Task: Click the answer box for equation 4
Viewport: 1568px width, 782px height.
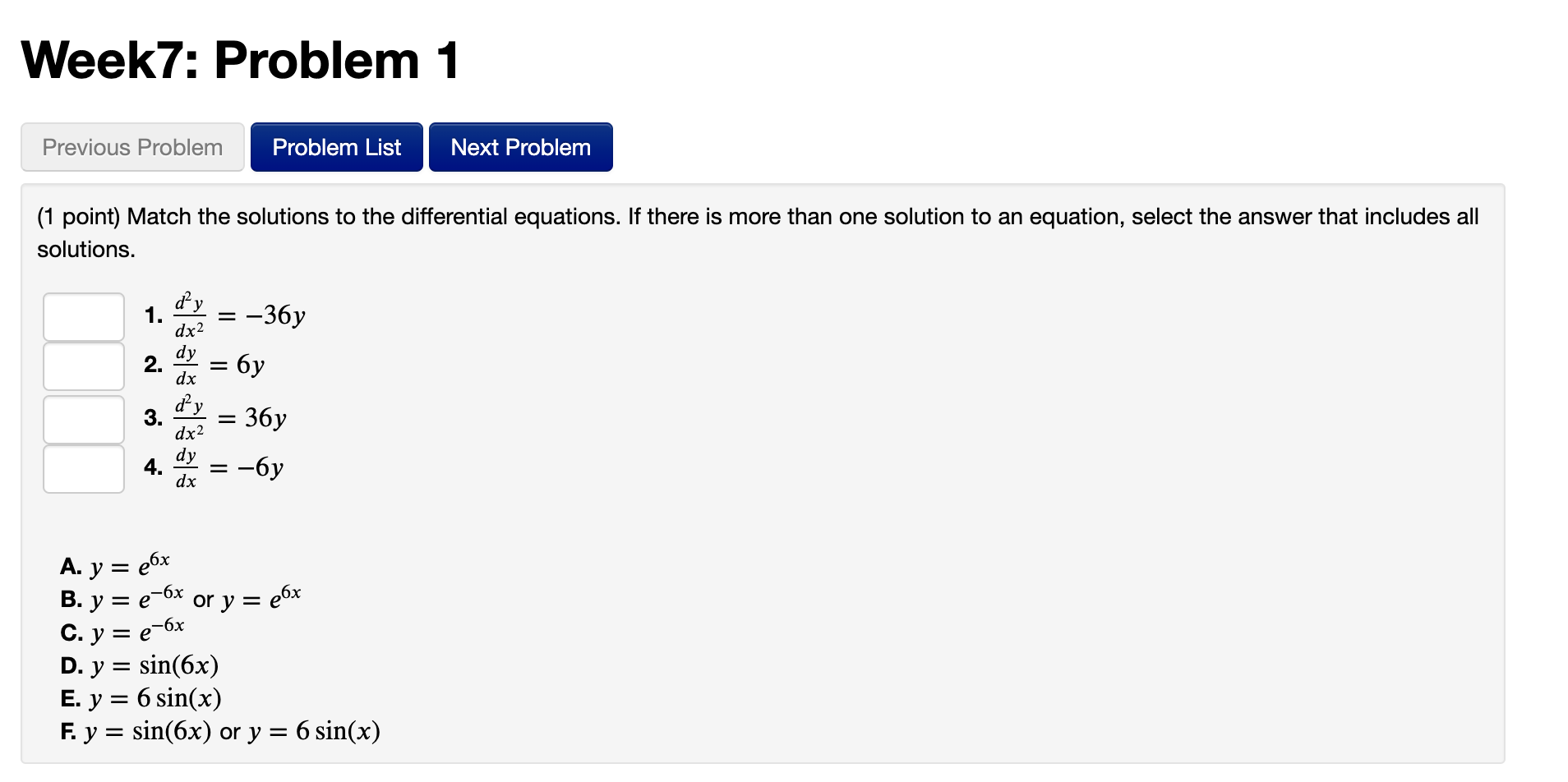Action: (x=82, y=468)
